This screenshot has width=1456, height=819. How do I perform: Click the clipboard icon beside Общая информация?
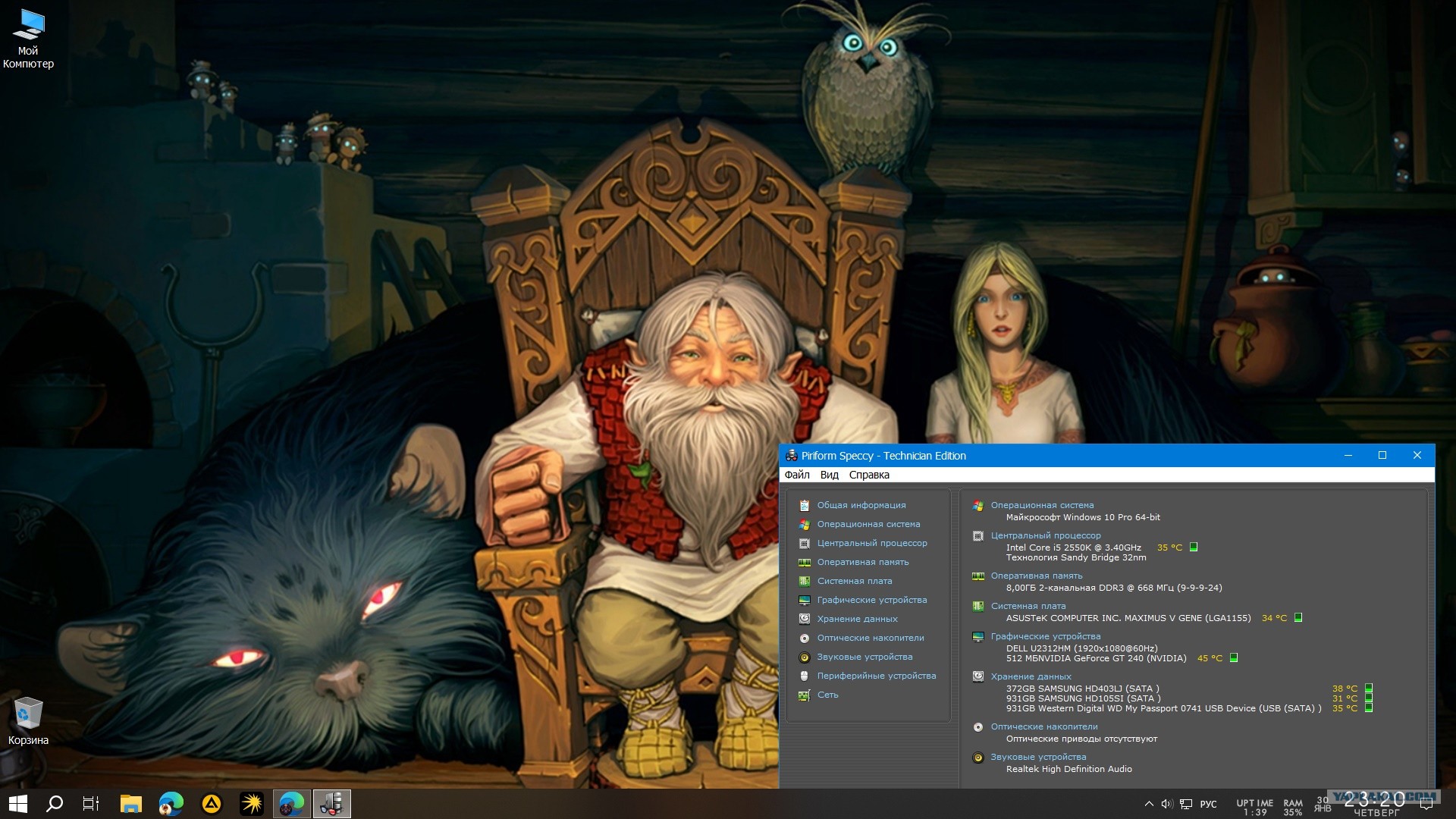pos(804,505)
